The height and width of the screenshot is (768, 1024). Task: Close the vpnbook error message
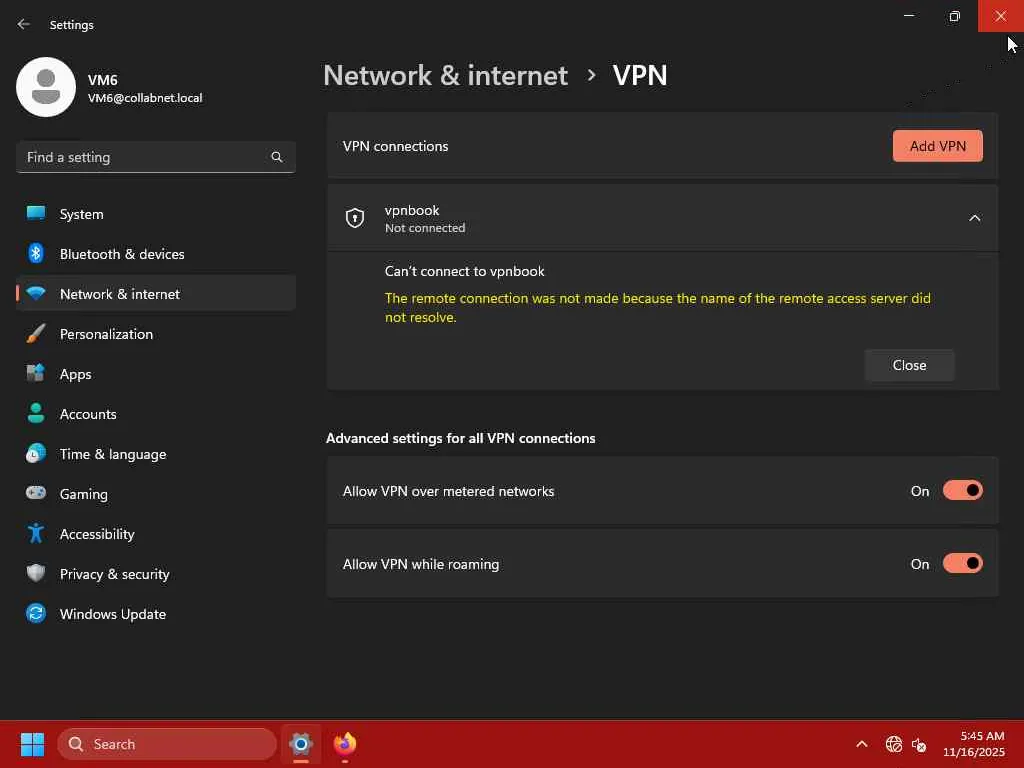coord(909,365)
